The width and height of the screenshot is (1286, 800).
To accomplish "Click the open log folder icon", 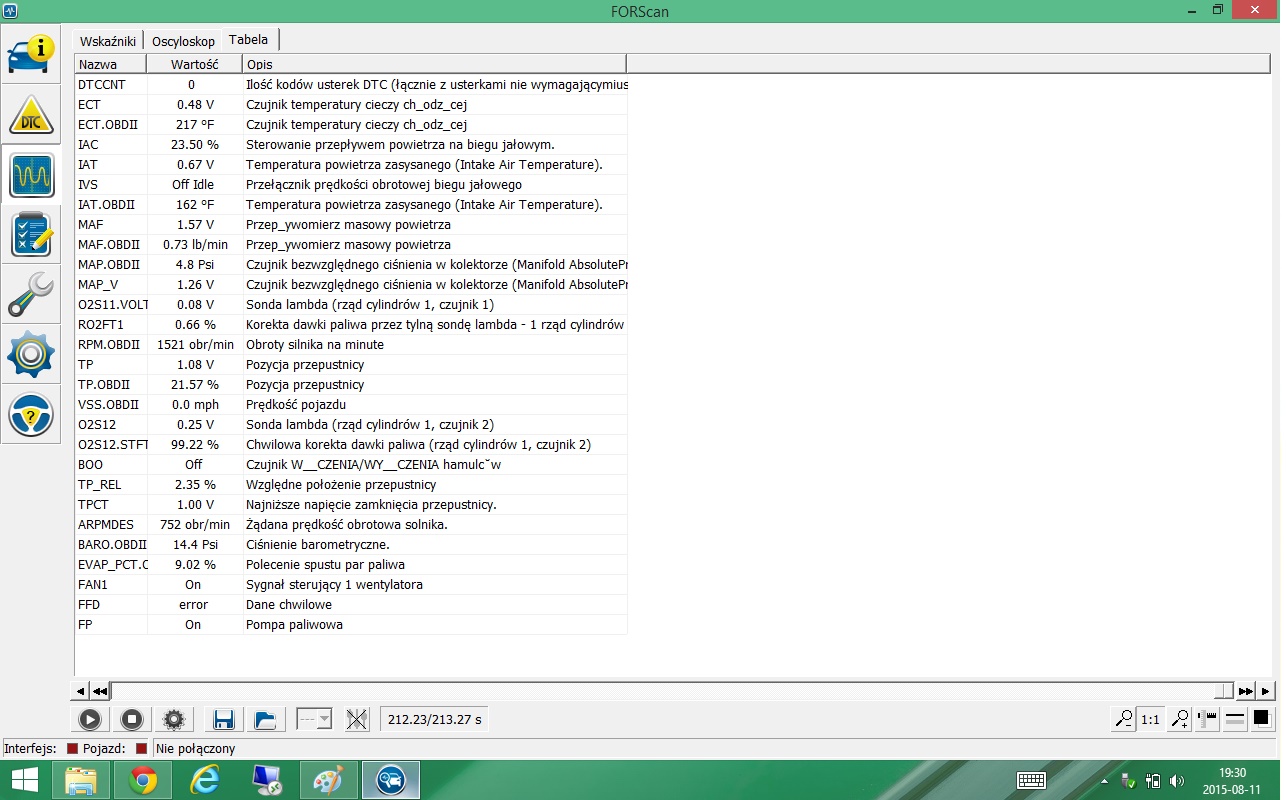I will pos(264,719).
